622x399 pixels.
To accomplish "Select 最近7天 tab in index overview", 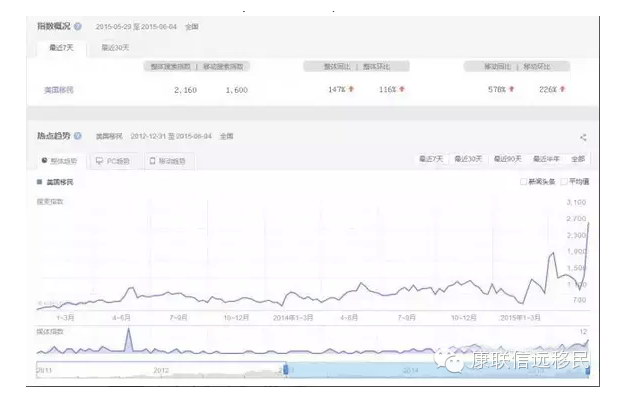I will click(61, 48).
